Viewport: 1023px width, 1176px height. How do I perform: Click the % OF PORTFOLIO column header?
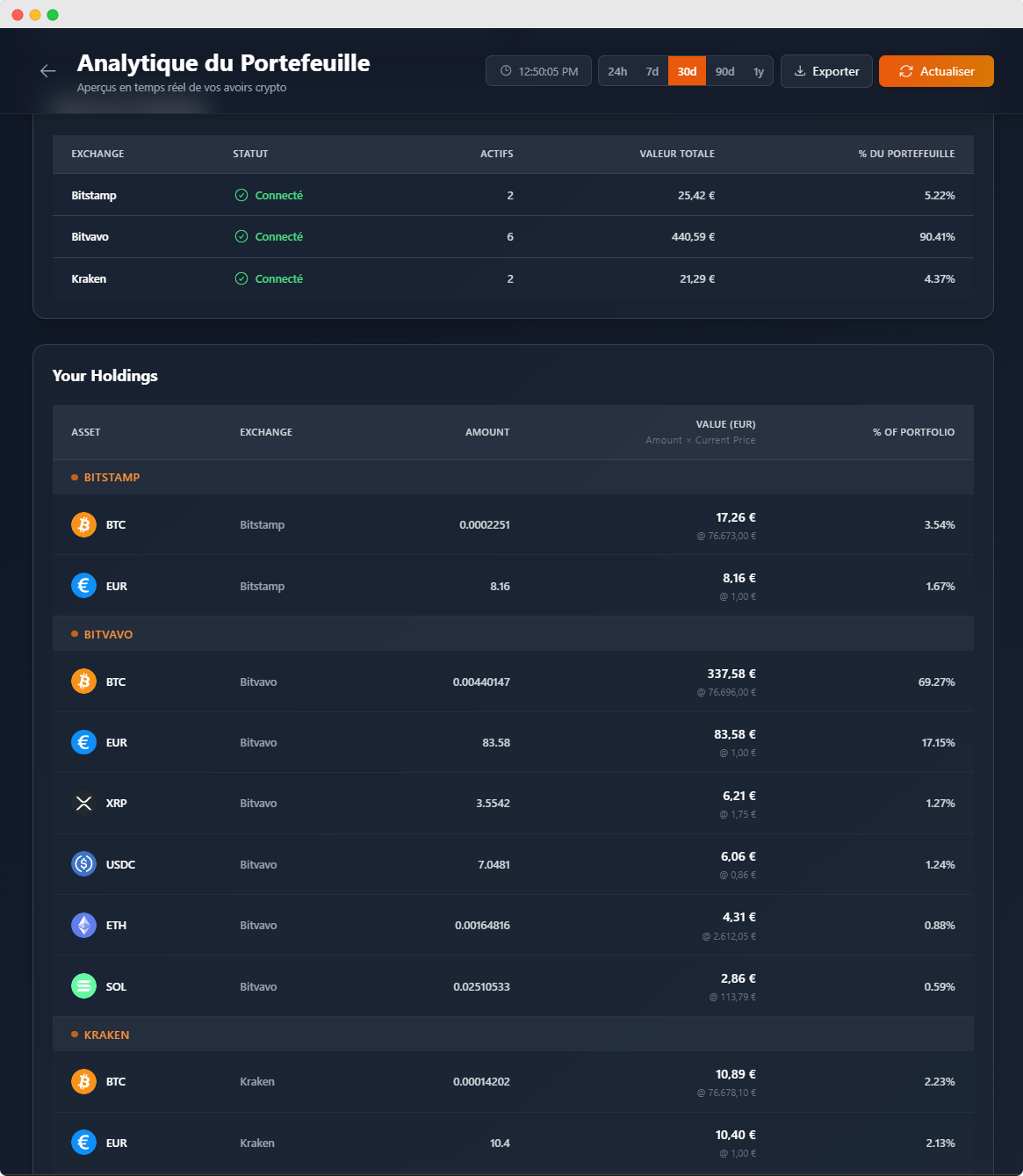pos(913,432)
